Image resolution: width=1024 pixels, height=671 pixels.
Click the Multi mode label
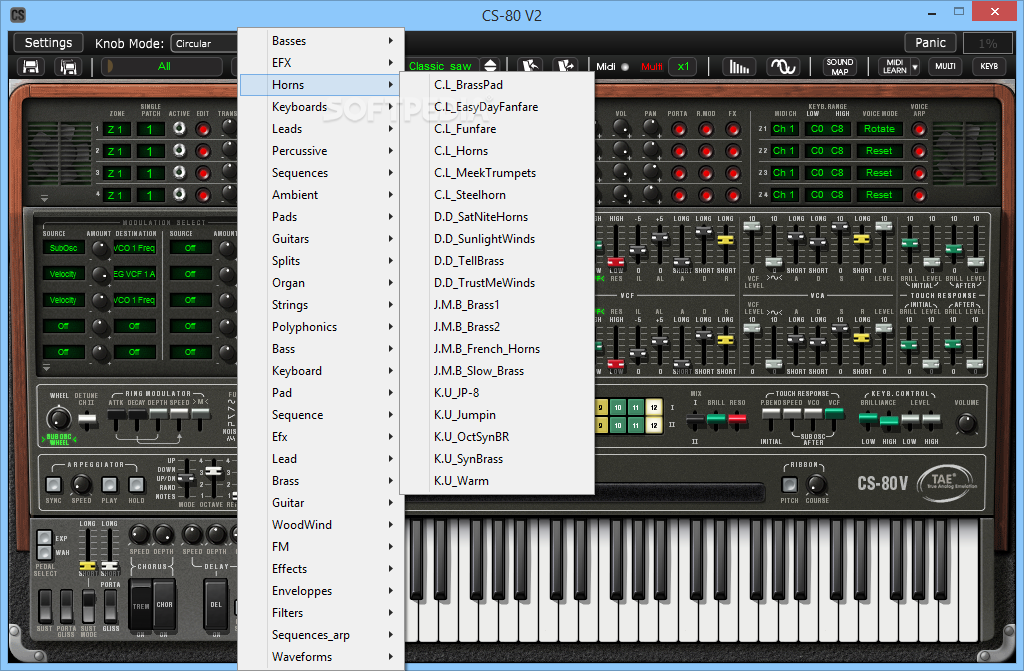[651, 67]
